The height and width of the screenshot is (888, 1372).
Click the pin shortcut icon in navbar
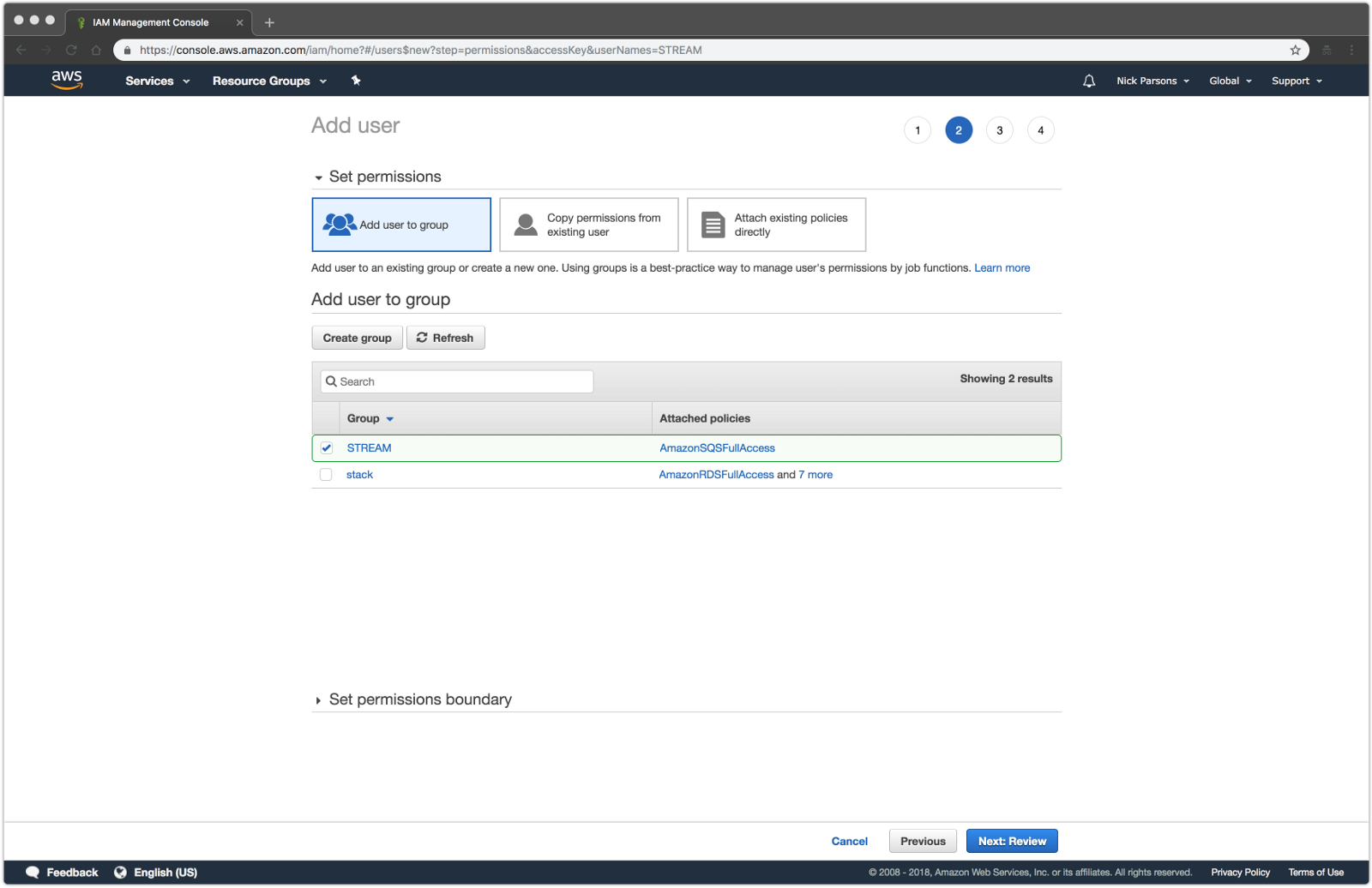point(356,81)
